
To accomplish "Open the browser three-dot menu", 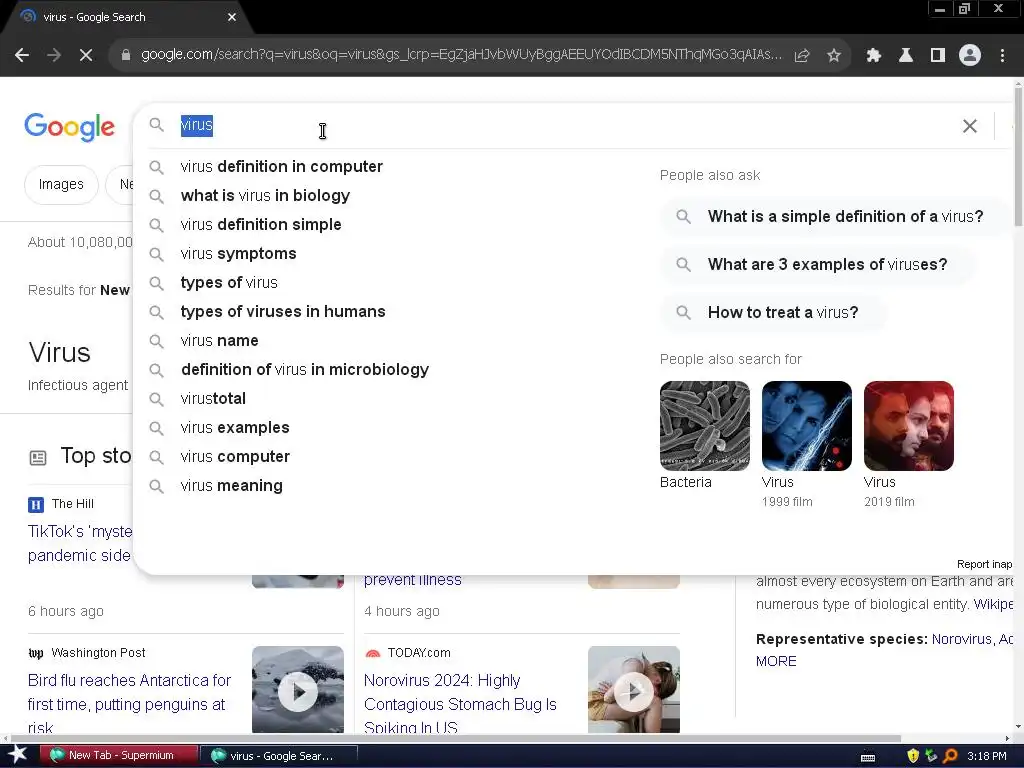I will click(1002, 56).
